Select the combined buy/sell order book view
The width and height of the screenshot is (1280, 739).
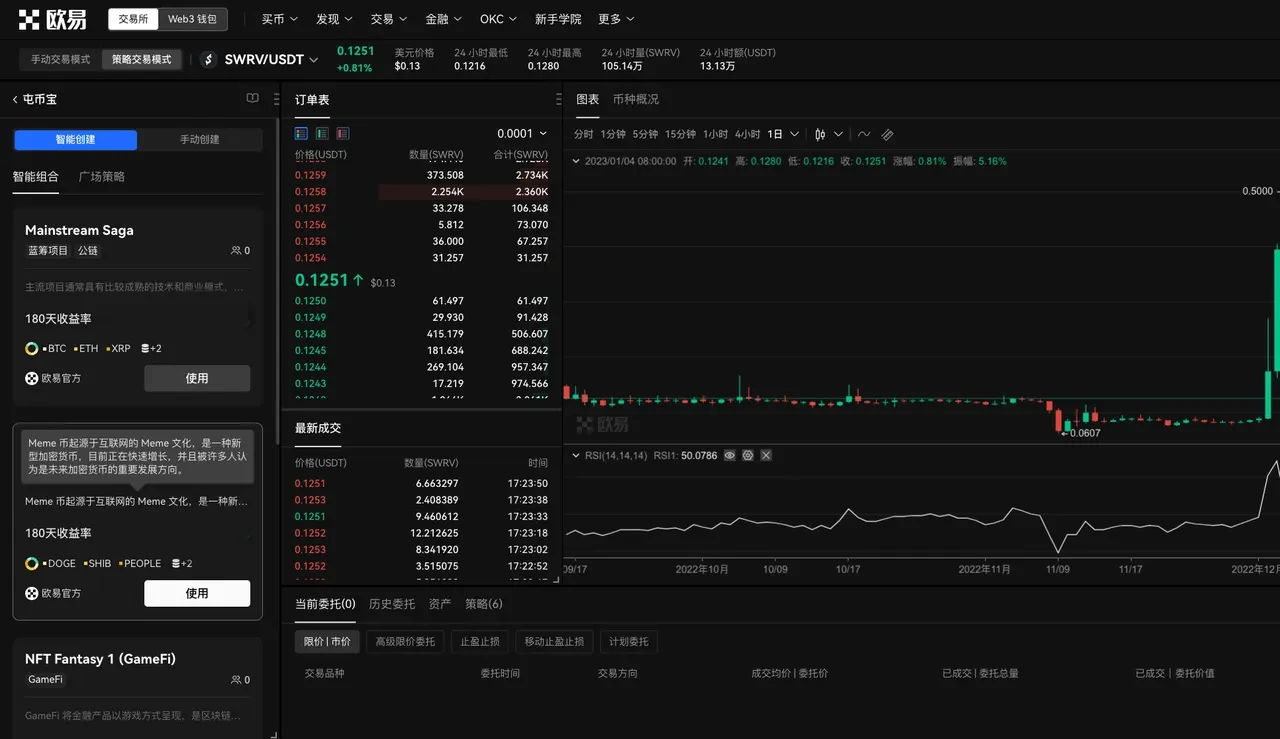pos(300,133)
